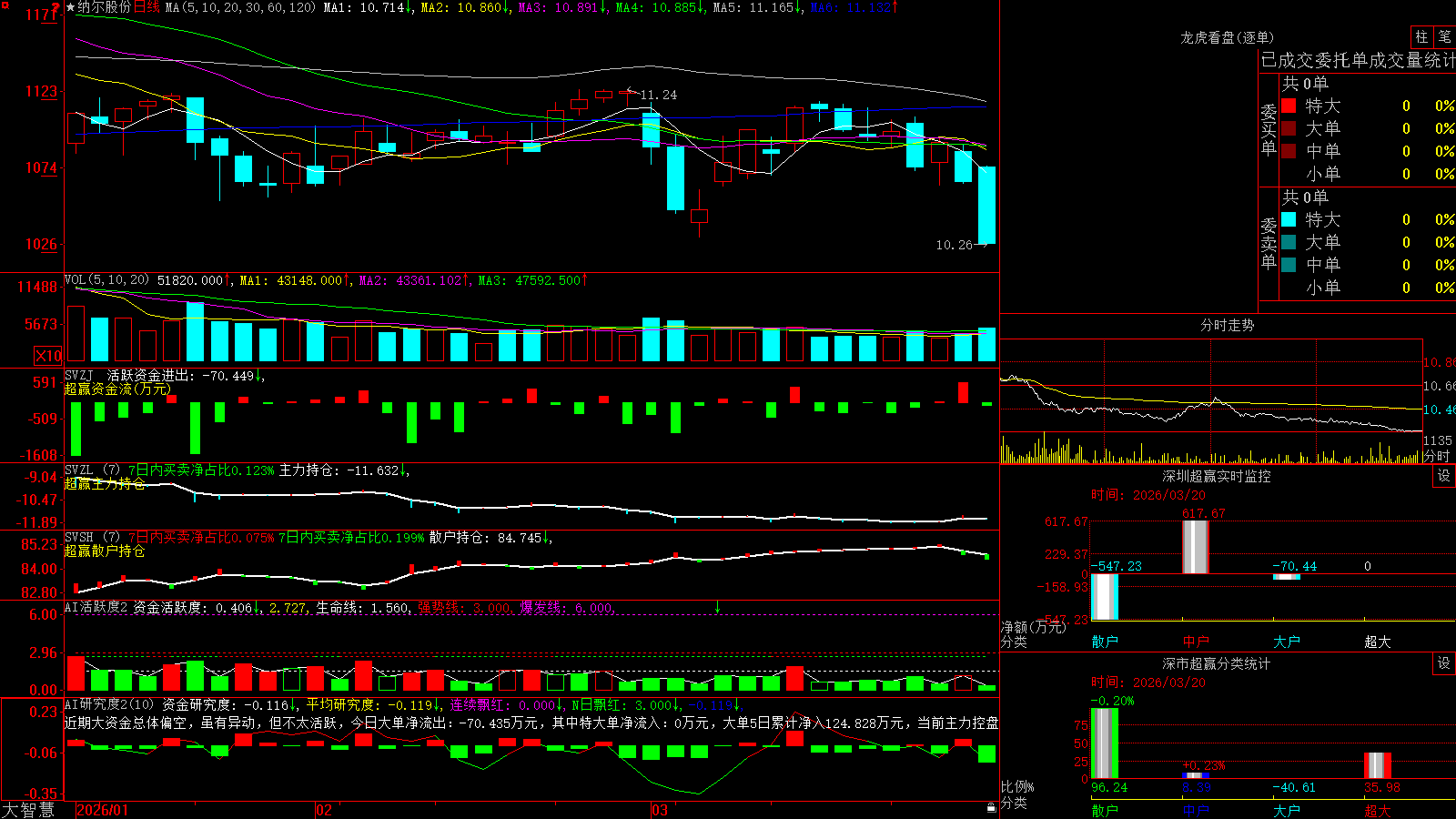This screenshot has height=819, width=1456.
Task: Click the 已成交委托单成交量统计 header
Action: [1358, 60]
